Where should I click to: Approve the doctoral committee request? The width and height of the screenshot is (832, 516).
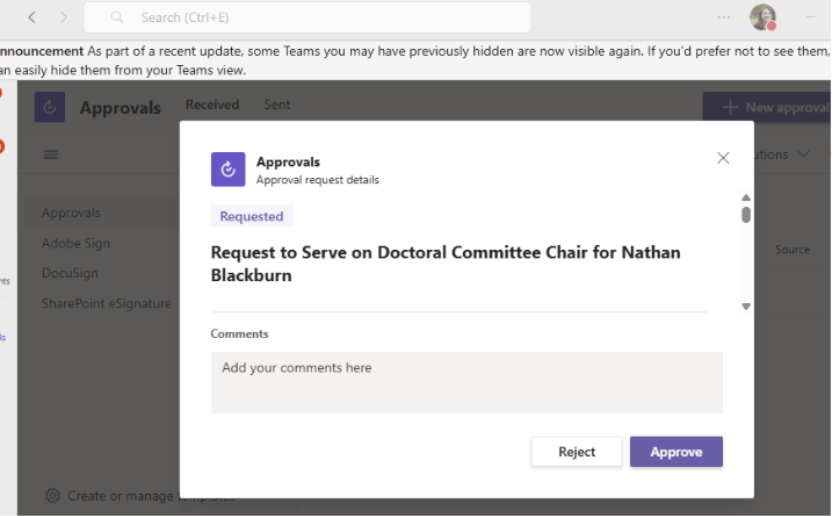pyautogui.click(x=676, y=452)
